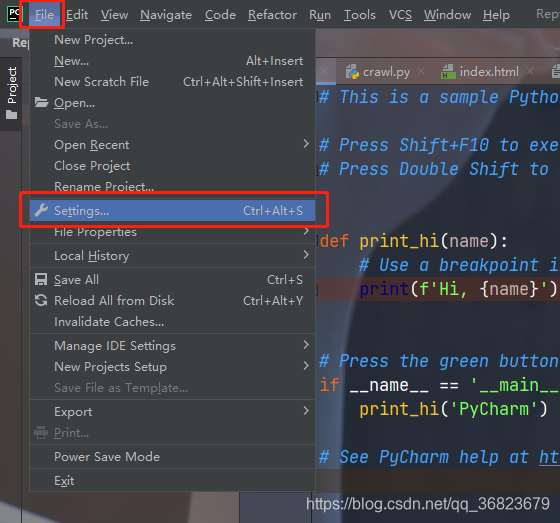Open the VCS menu
This screenshot has height=523, width=560.
400,15
